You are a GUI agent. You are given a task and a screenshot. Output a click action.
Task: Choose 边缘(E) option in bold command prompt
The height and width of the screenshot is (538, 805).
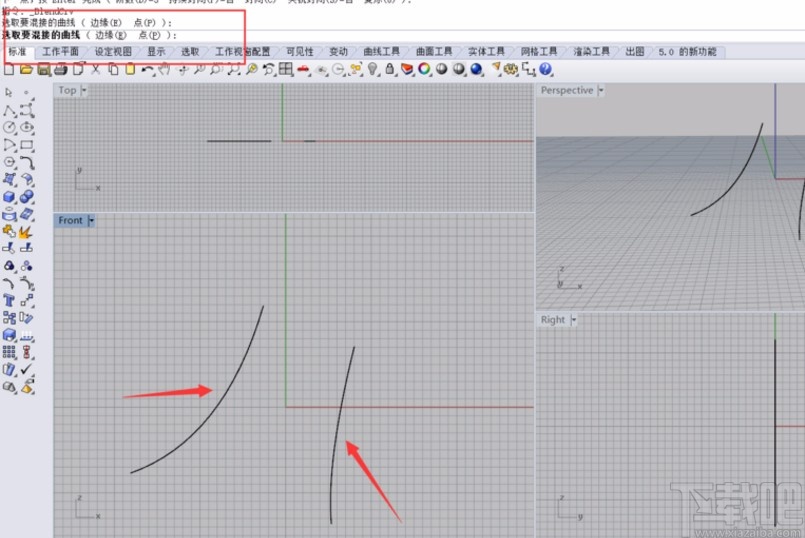pyautogui.click(x=110, y=35)
